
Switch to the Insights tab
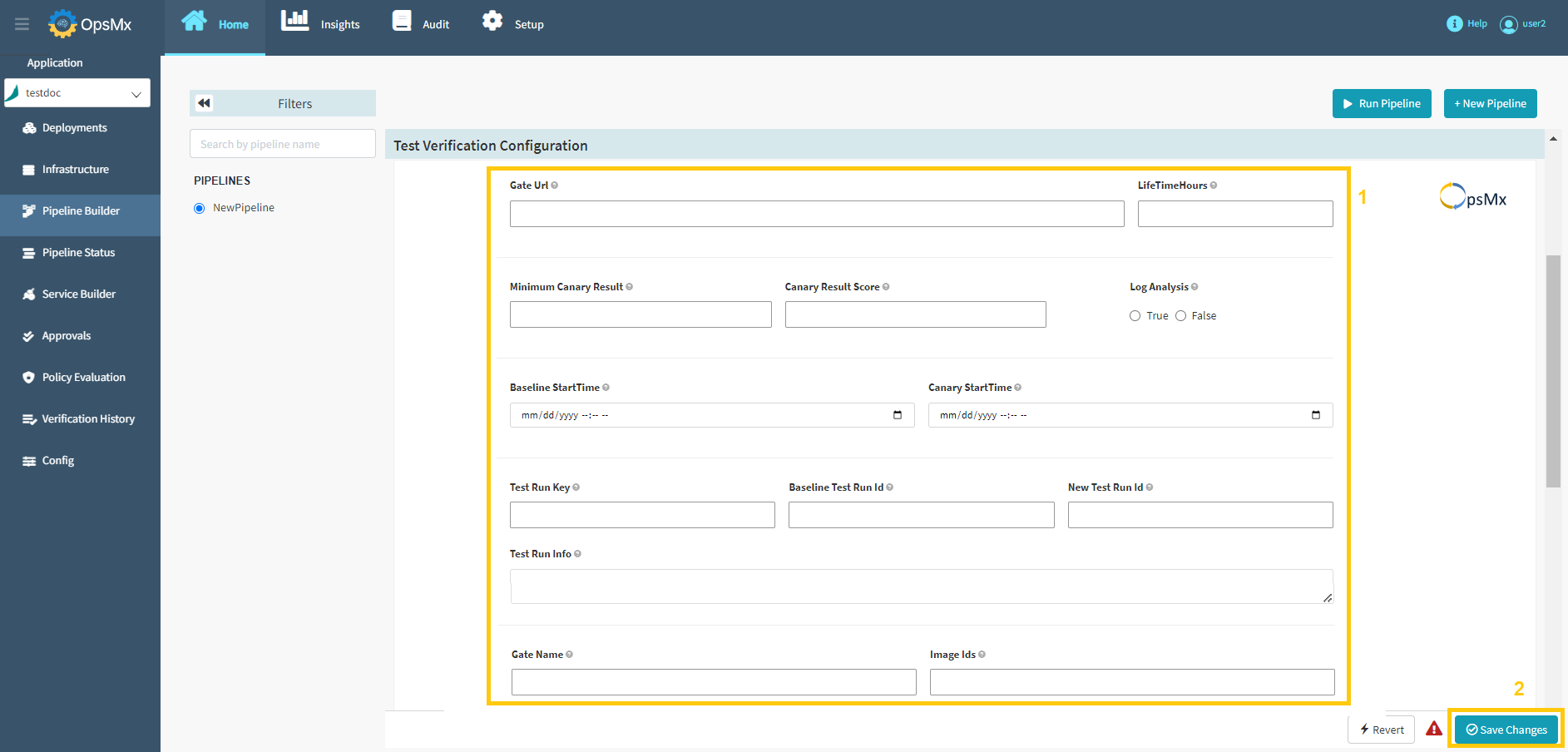tap(321, 24)
